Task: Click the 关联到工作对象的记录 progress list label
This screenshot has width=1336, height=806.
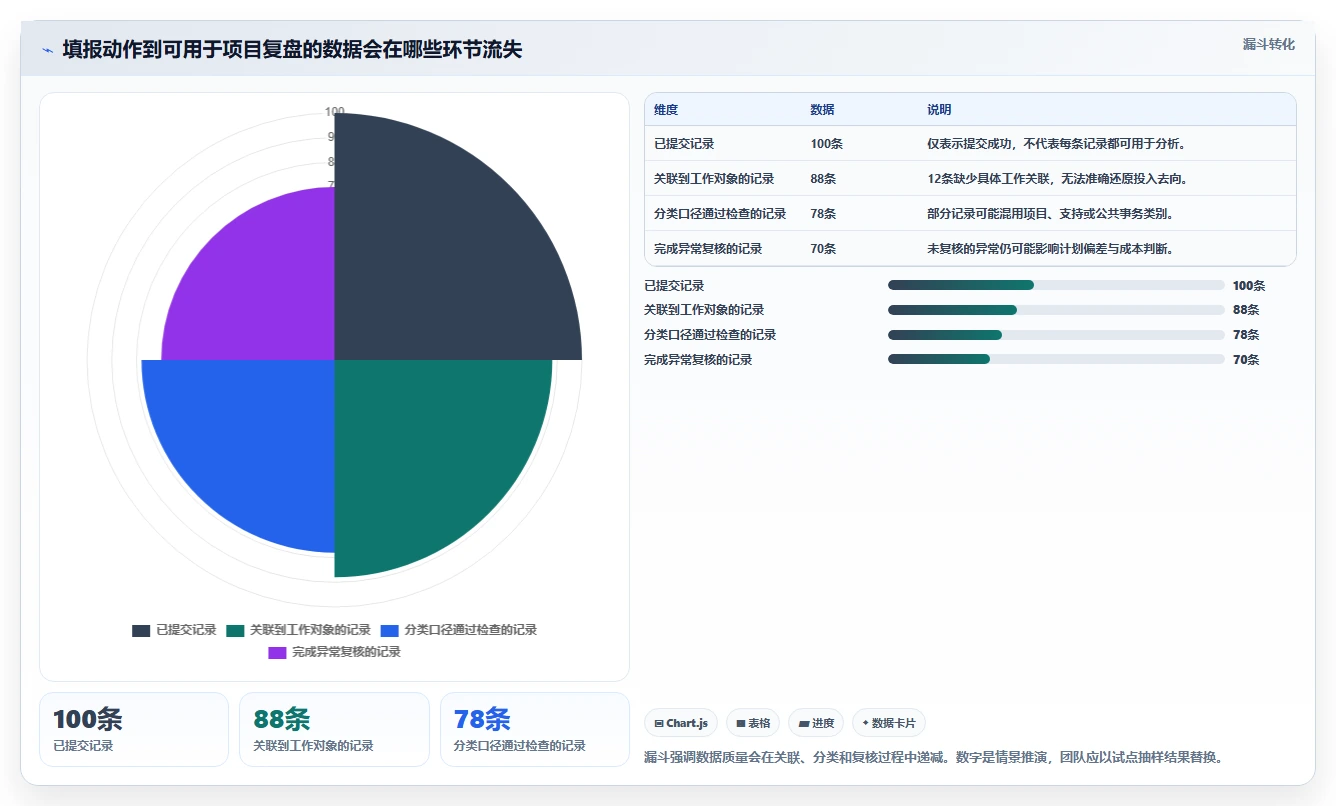Action: 704,310
